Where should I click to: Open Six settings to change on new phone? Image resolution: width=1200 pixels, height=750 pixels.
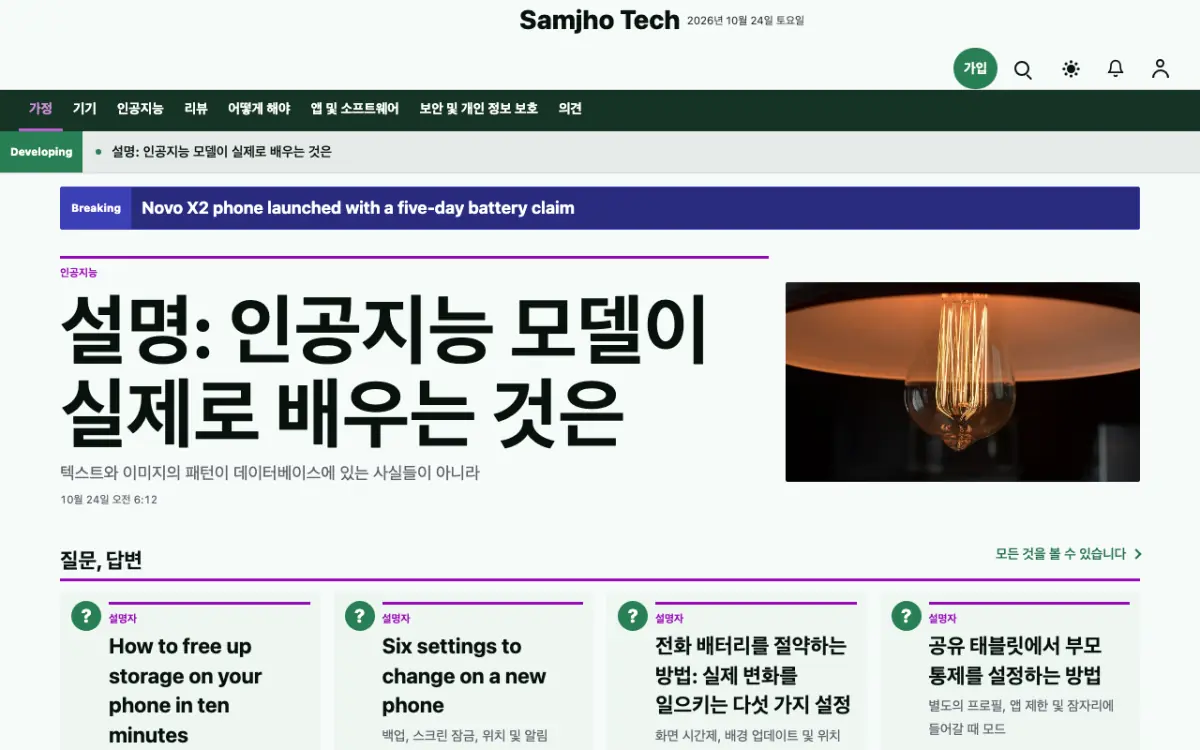tap(464, 676)
